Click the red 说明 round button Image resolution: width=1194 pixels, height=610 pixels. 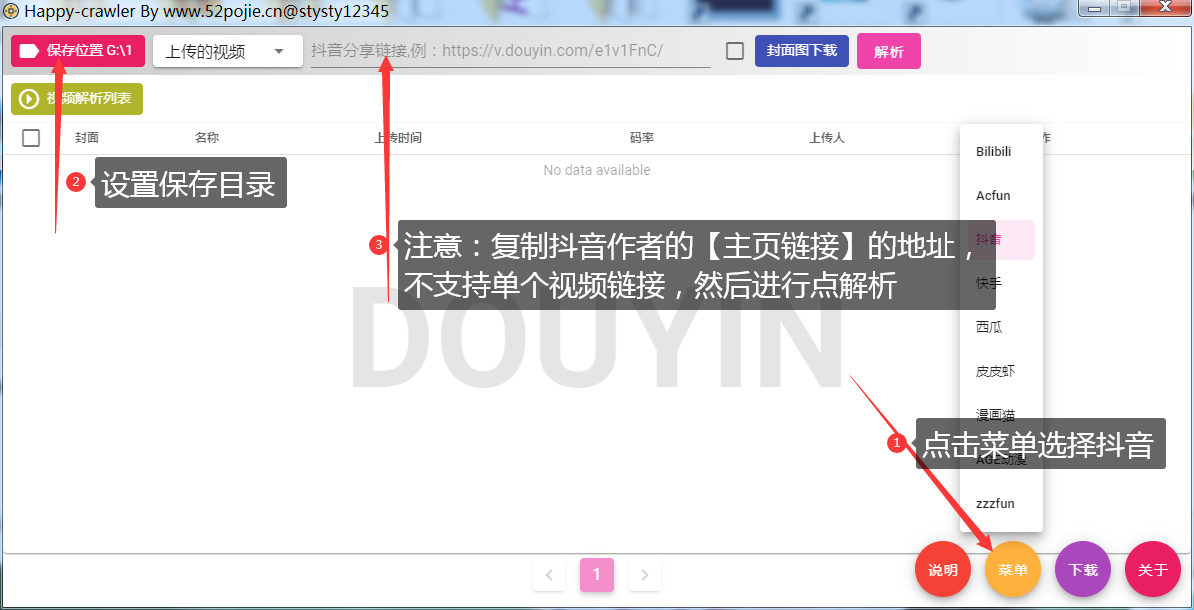[x=943, y=570]
